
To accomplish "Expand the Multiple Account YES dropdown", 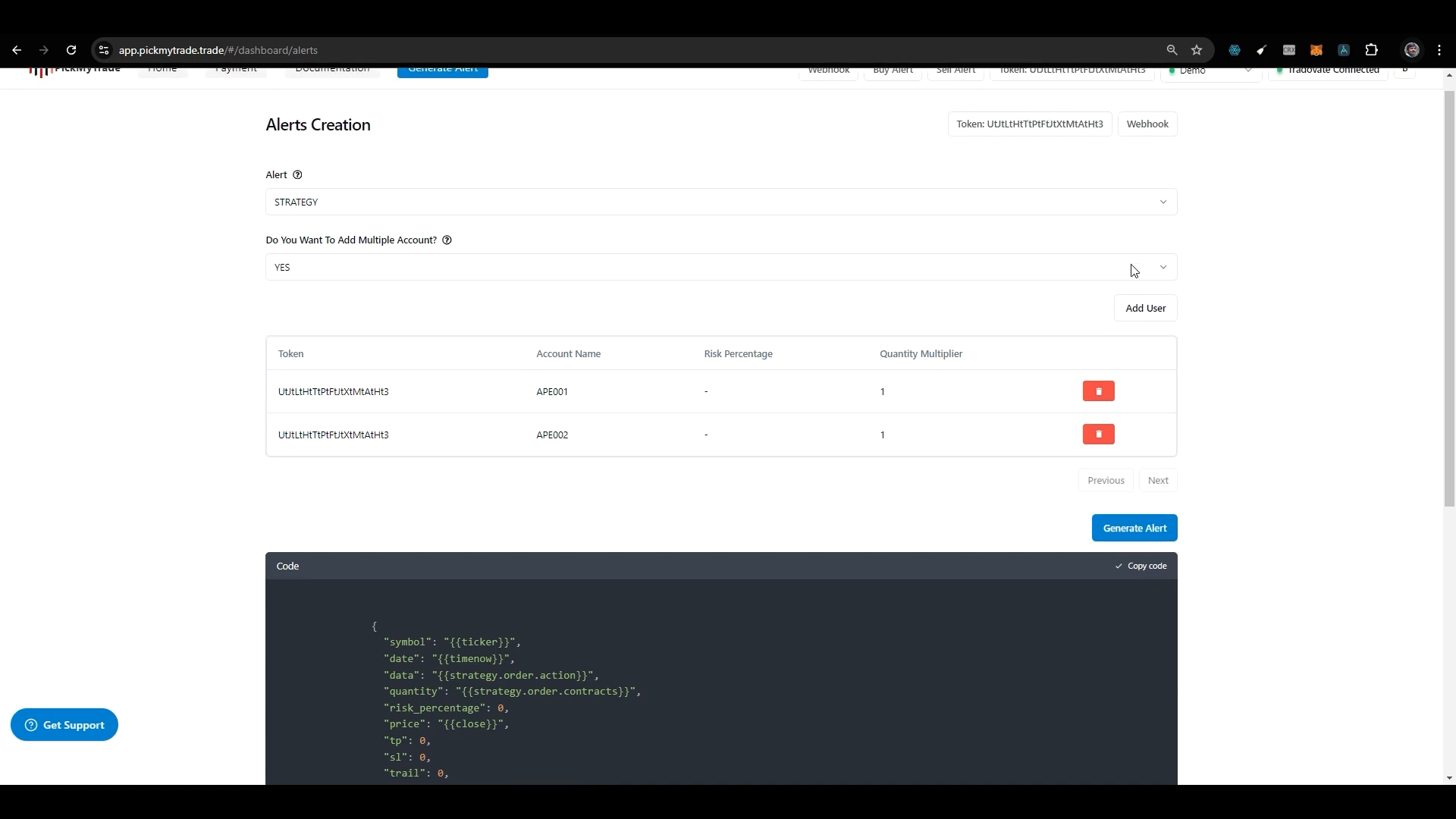I will coord(1163,267).
